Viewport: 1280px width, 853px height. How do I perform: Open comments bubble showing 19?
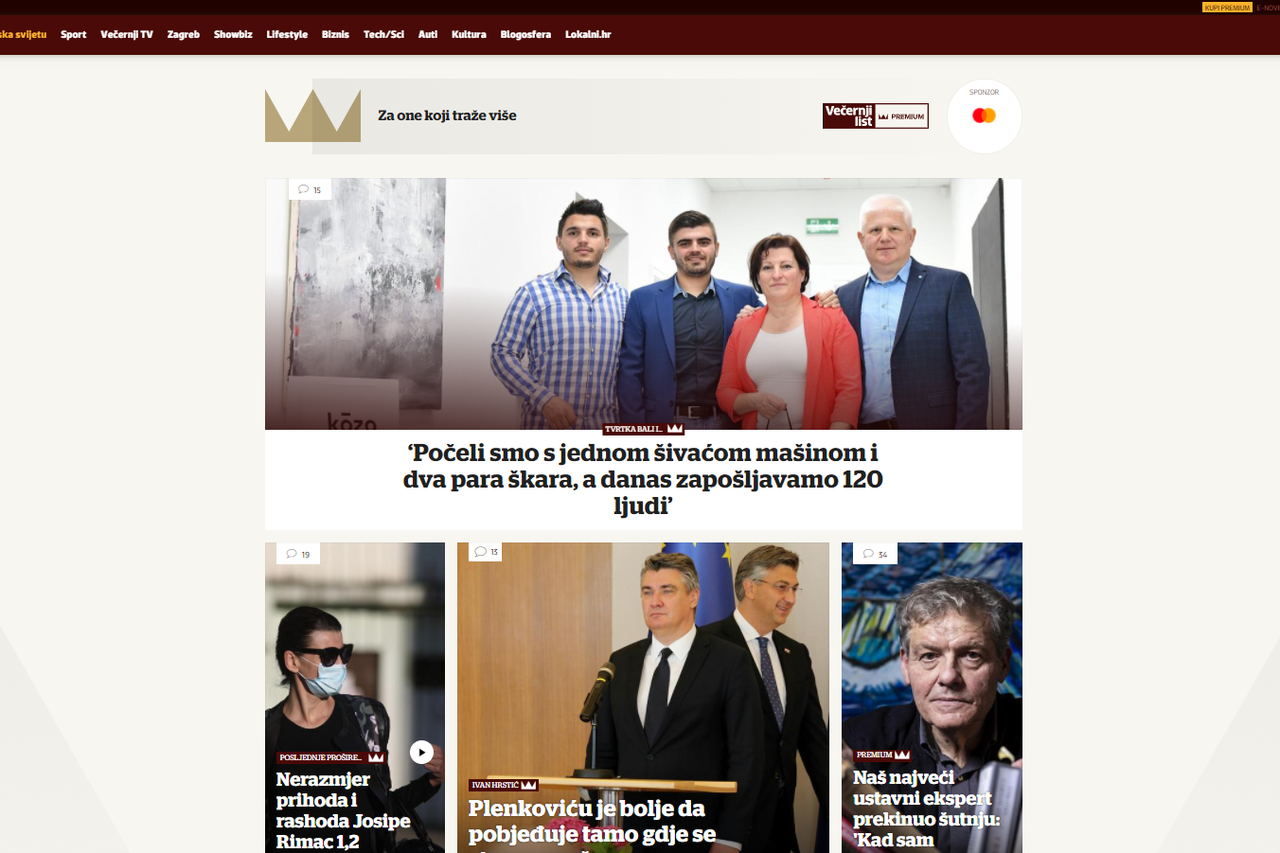(298, 554)
